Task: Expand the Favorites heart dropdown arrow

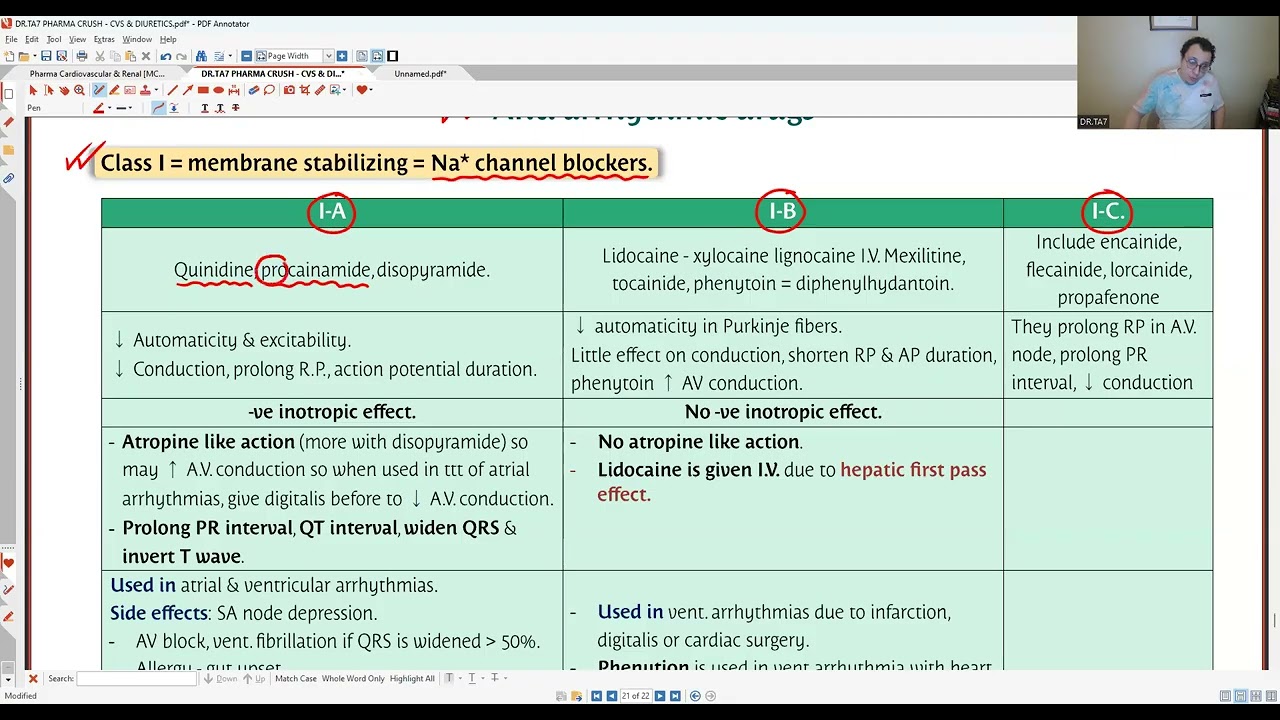Action: (x=371, y=90)
